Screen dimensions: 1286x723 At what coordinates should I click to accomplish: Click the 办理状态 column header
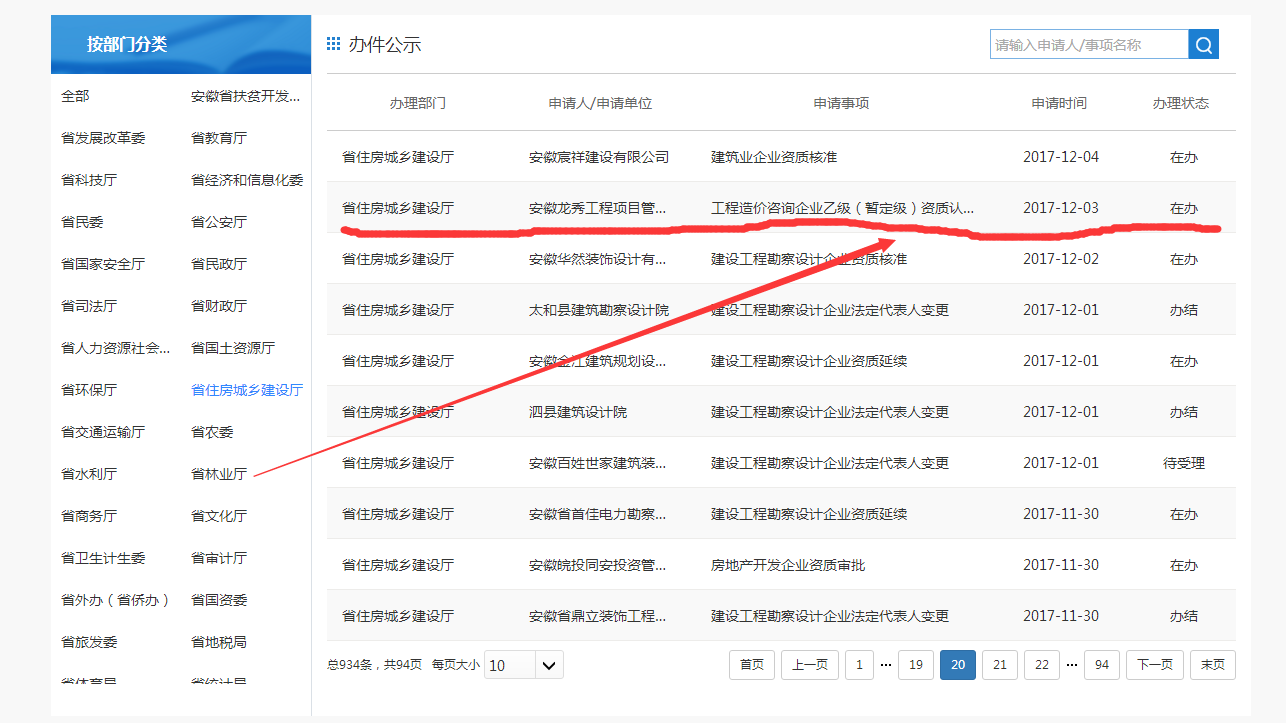tap(1181, 103)
